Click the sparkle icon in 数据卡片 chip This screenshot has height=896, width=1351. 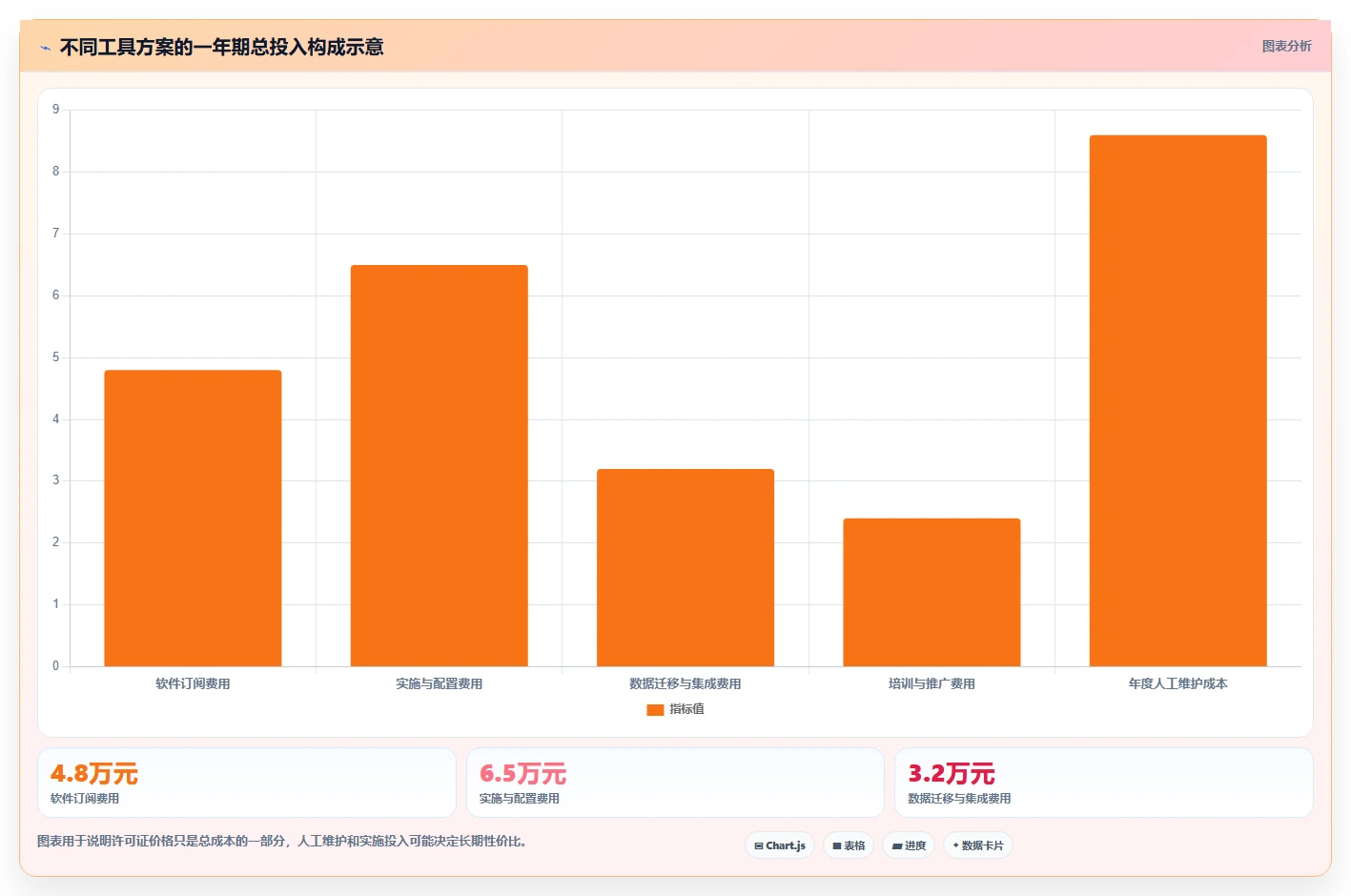coord(956,845)
